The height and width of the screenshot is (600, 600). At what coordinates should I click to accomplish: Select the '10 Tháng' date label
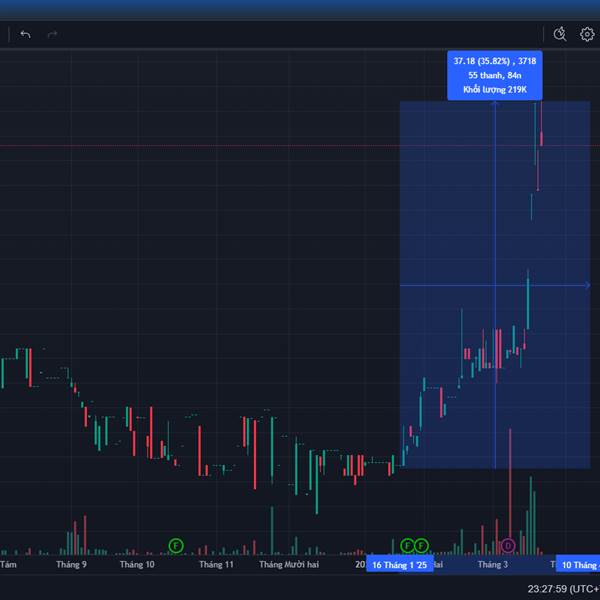[578, 565]
